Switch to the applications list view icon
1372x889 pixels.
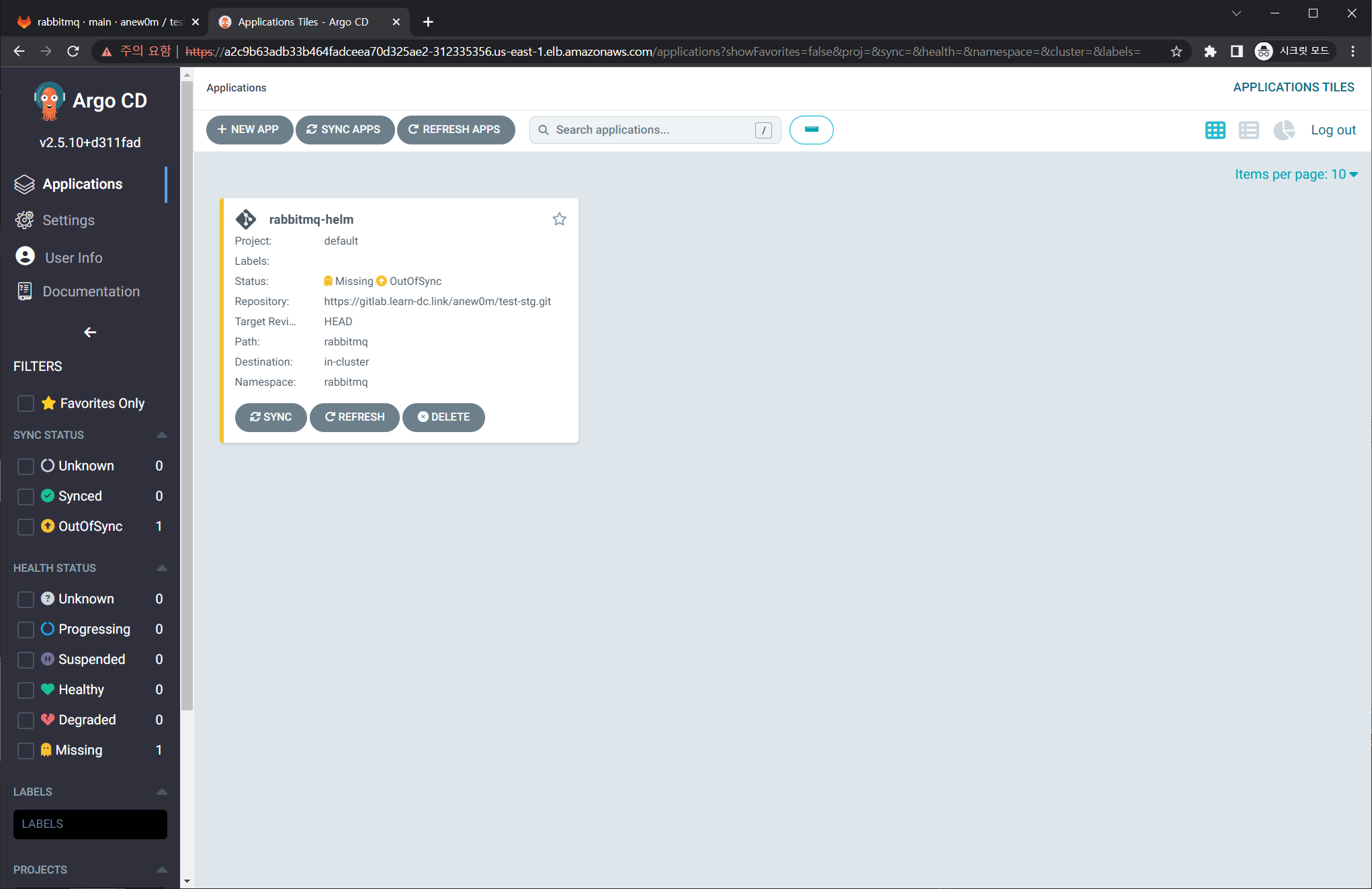click(1248, 130)
